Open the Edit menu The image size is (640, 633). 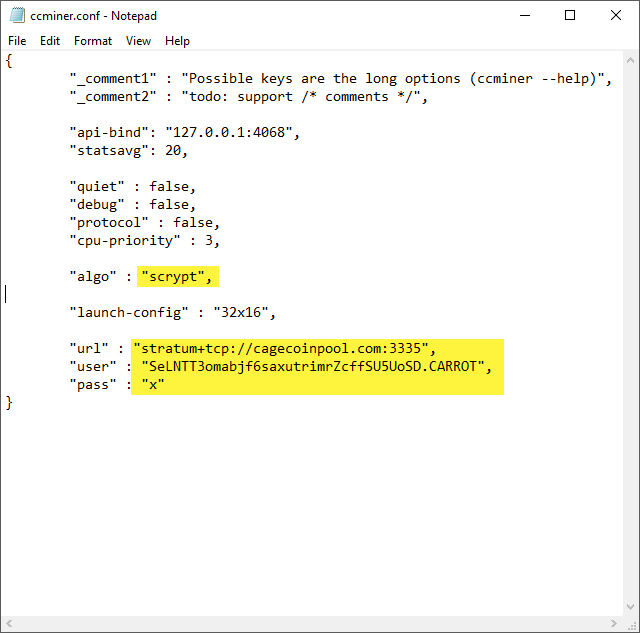(50, 41)
